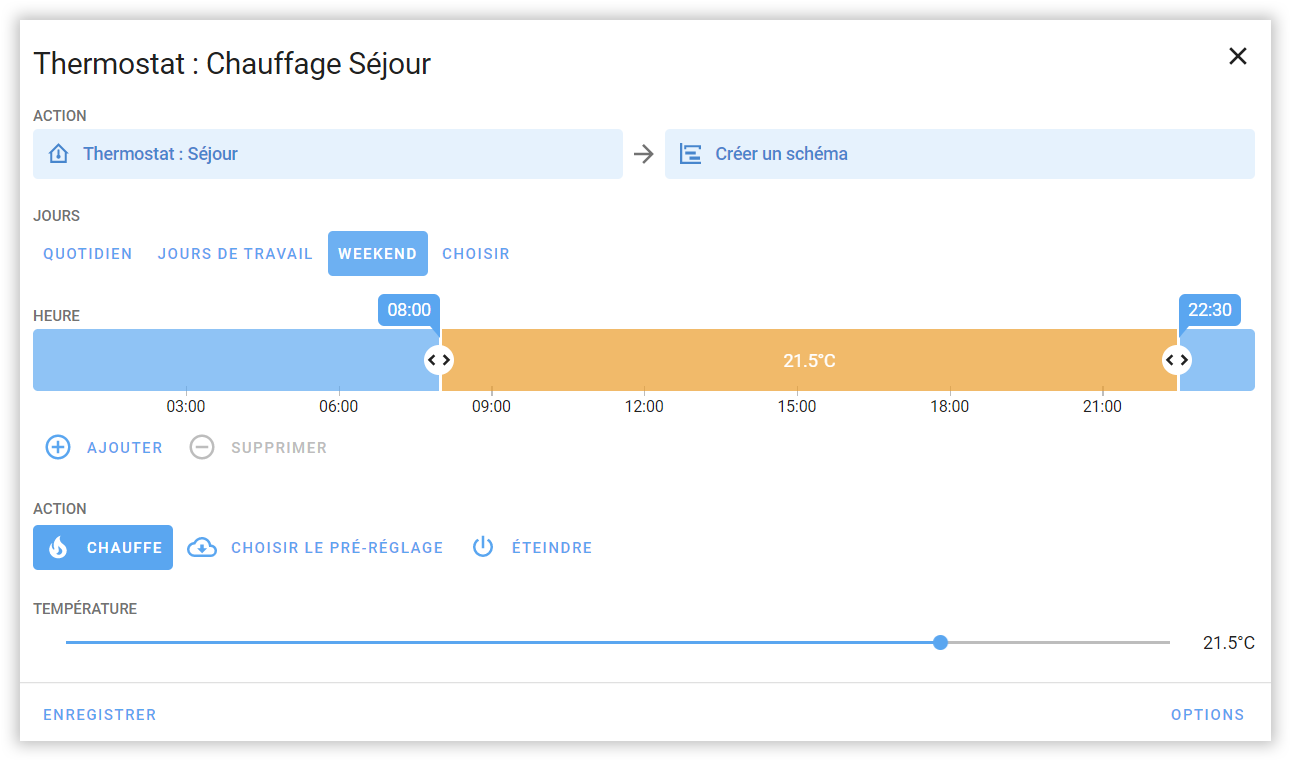
Task: Click the 08:00 time slot handle
Action: point(439,360)
